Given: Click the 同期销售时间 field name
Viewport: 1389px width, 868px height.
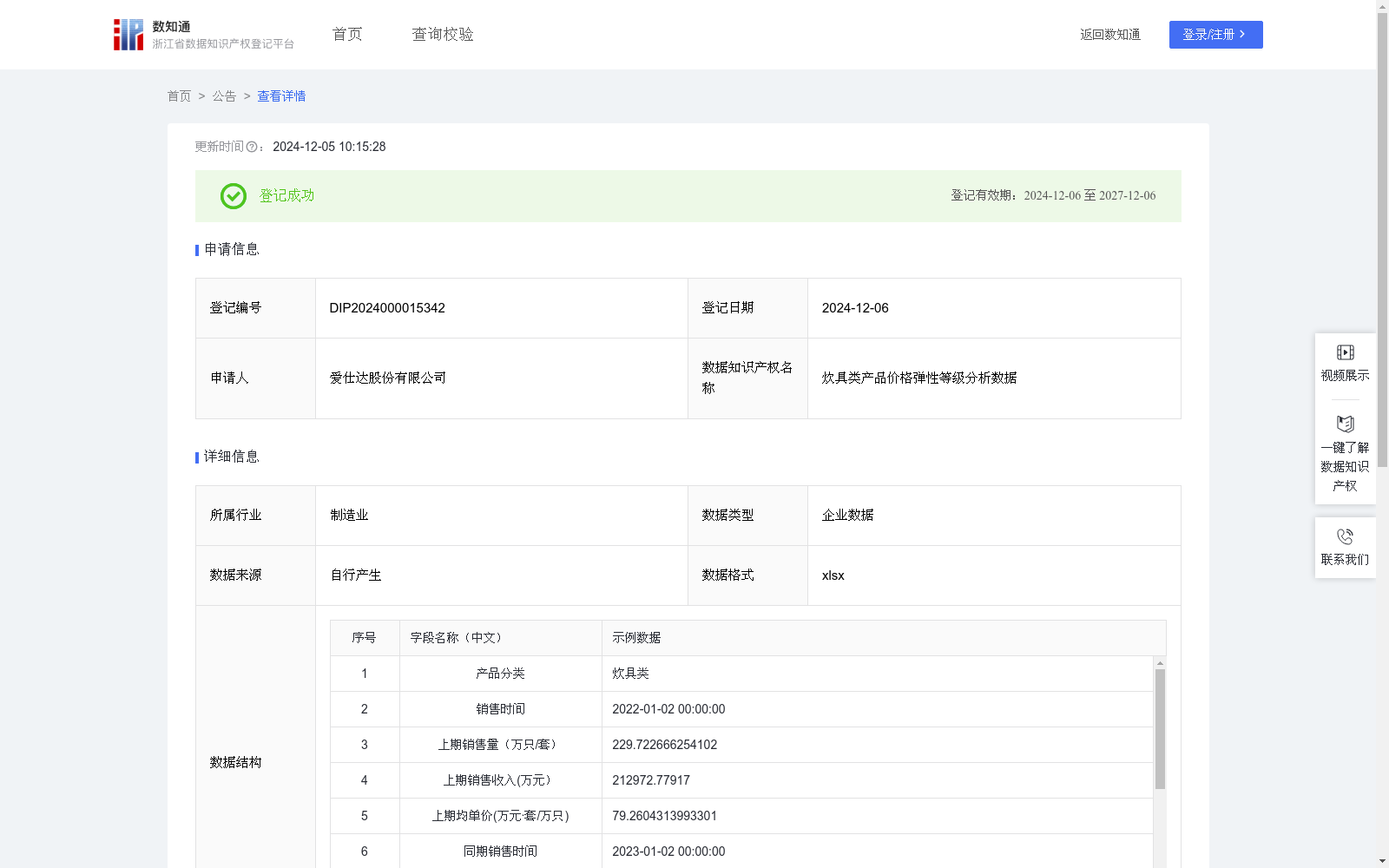Looking at the screenshot, I should [500, 852].
